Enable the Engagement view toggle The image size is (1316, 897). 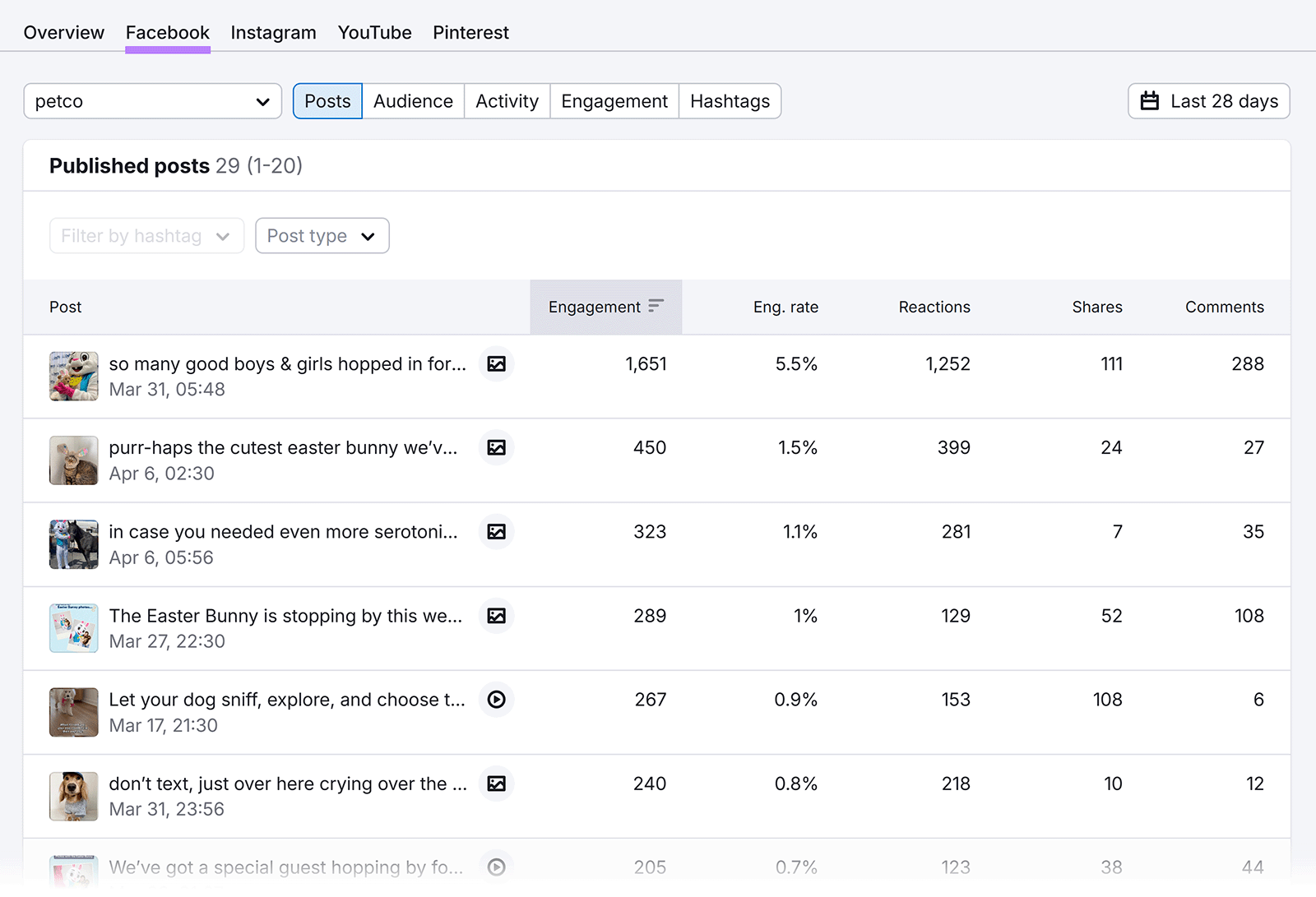(x=614, y=100)
